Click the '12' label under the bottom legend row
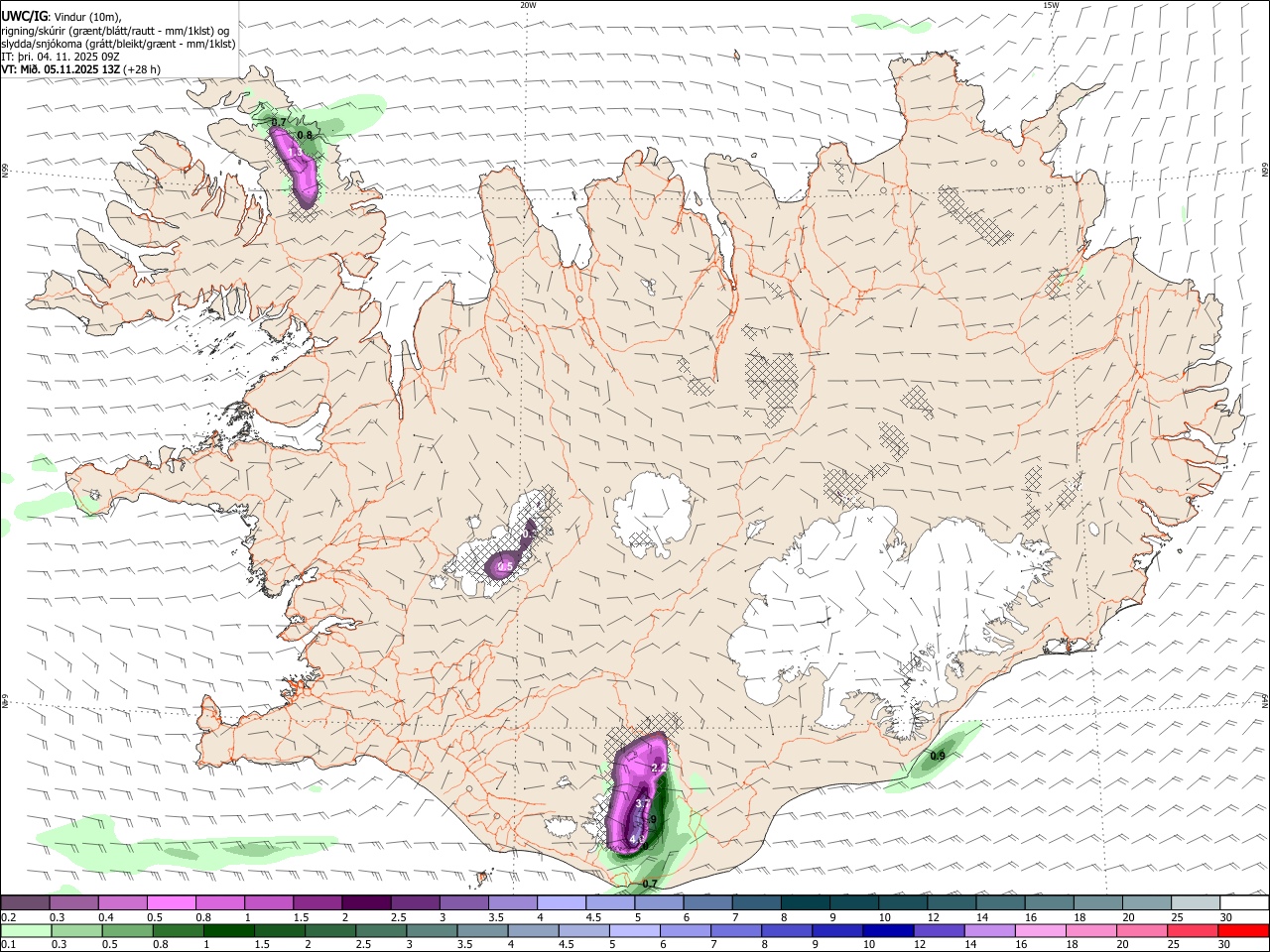The width and height of the screenshot is (1270, 952). (920, 945)
